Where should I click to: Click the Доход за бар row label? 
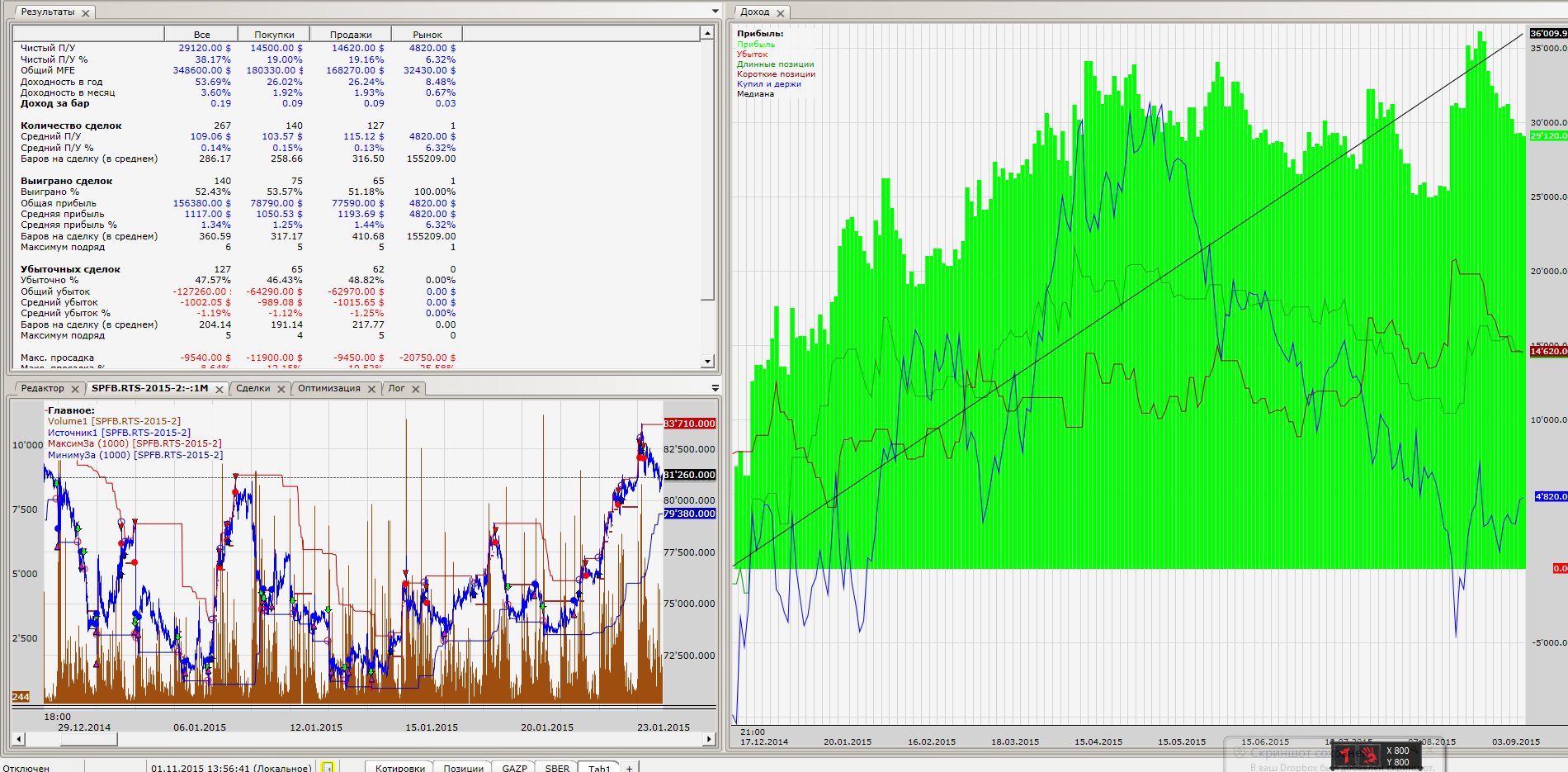[x=54, y=103]
